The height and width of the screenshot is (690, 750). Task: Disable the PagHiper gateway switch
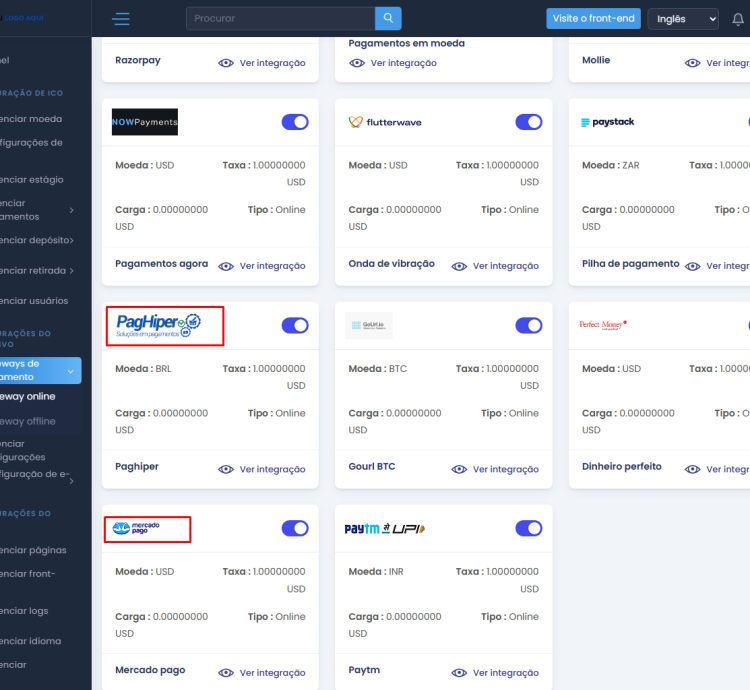point(295,326)
